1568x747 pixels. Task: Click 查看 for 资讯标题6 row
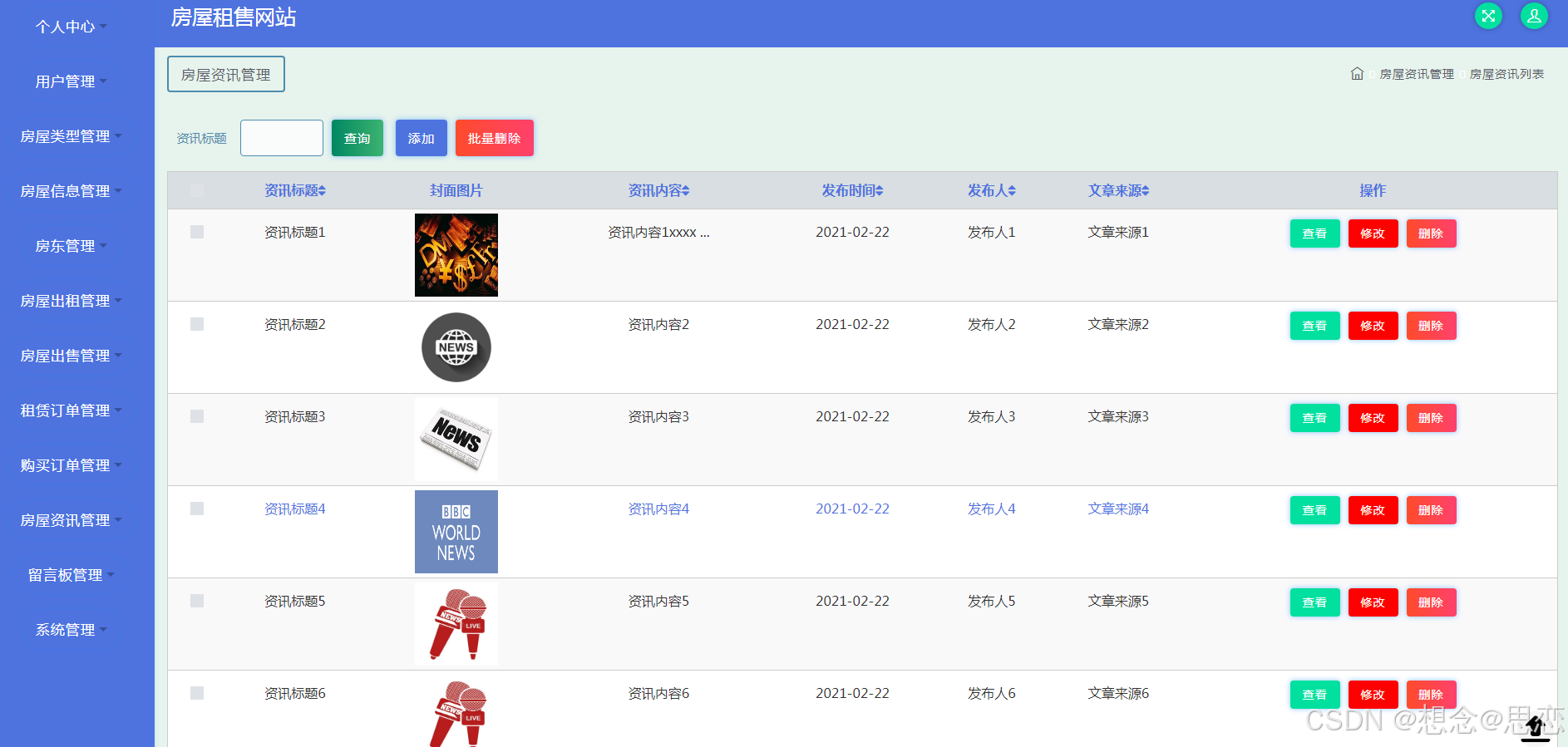click(1314, 695)
